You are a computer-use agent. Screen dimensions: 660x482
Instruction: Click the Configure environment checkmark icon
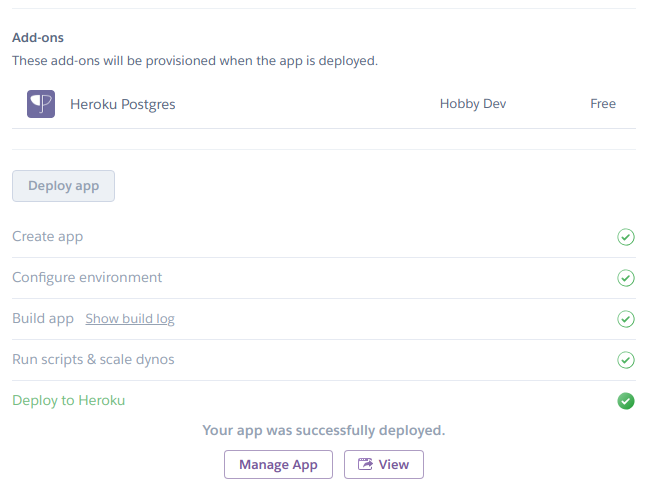pyautogui.click(x=626, y=278)
